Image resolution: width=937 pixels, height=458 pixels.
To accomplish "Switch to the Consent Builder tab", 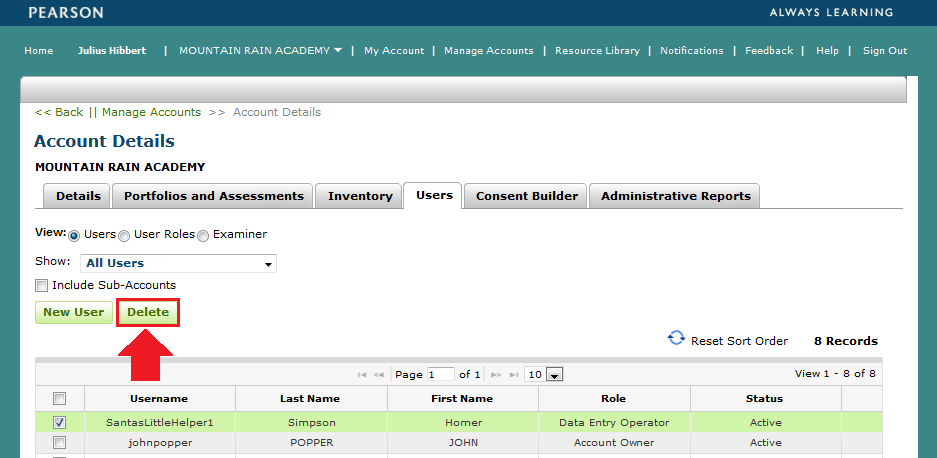I will (526, 196).
